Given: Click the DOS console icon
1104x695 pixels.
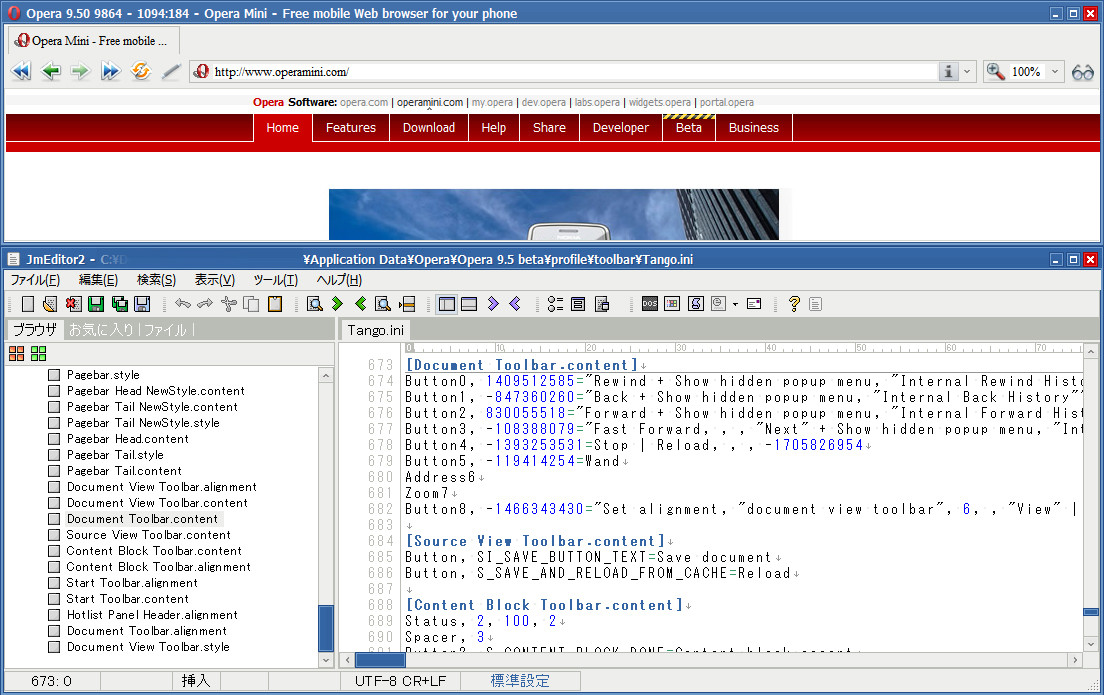Looking at the screenshot, I should point(650,303).
